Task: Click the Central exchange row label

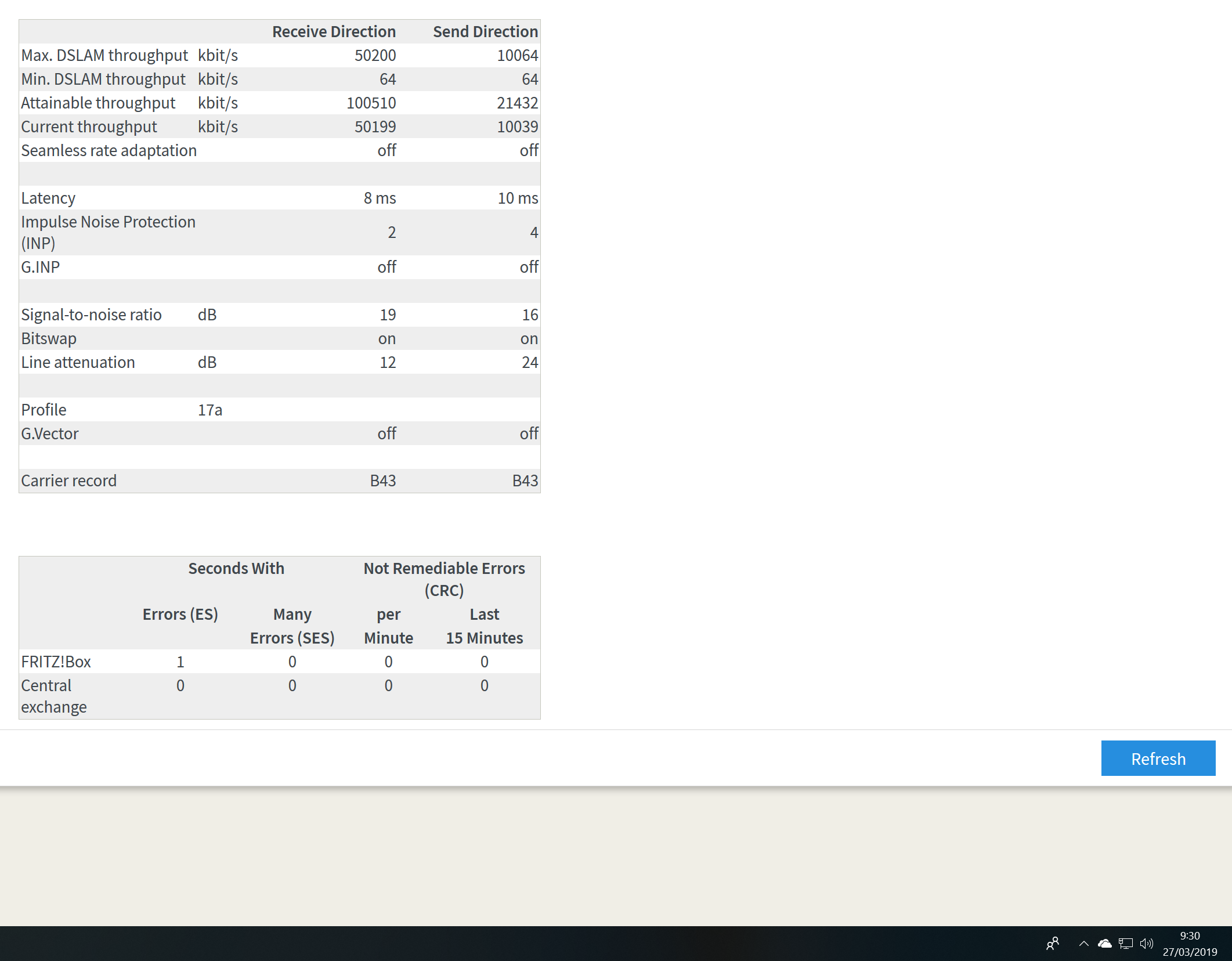Action: click(x=53, y=696)
